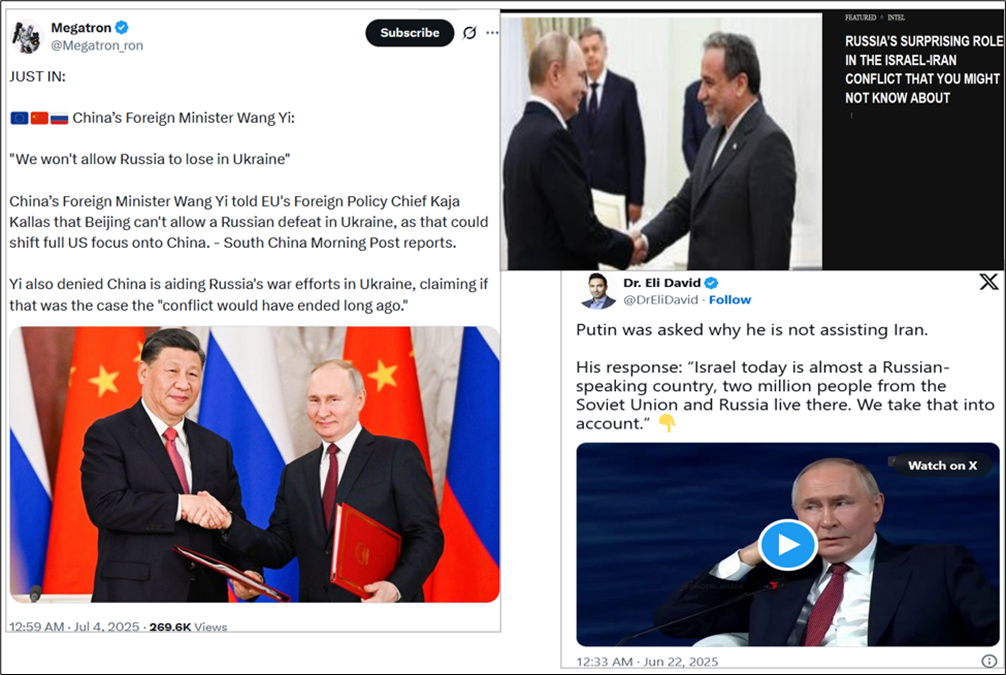Screen dimensions: 1006x675
Task: Select the INTEL category tag
Action: pyautogui.click(x=896, y=17)
